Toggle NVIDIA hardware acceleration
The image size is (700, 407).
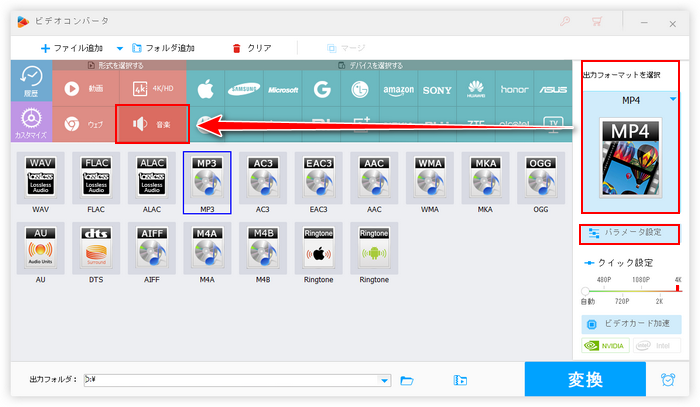[x=605, y=346]
